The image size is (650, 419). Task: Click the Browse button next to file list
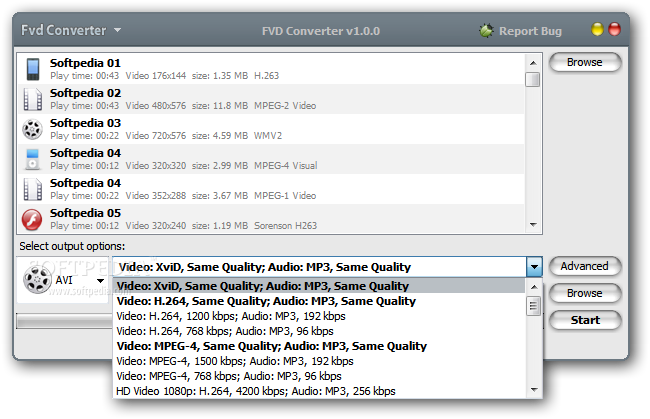tap(585, 62)
